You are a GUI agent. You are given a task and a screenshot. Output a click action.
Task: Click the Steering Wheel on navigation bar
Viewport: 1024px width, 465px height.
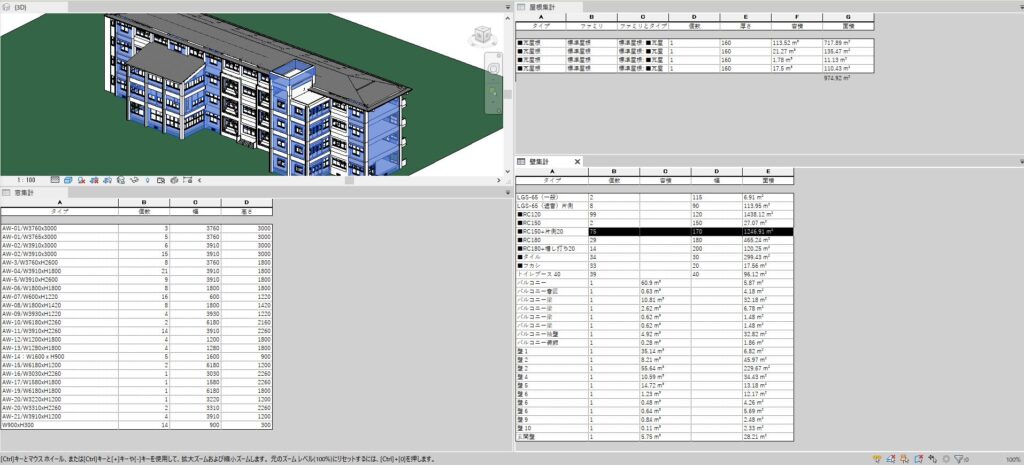[494, 69]
